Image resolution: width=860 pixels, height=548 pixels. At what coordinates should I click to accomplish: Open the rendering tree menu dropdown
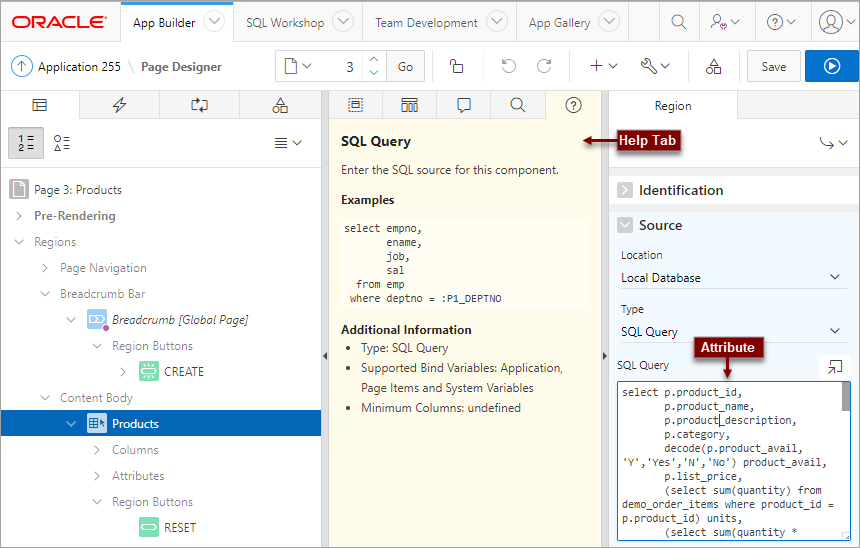(x=288, y=143)
